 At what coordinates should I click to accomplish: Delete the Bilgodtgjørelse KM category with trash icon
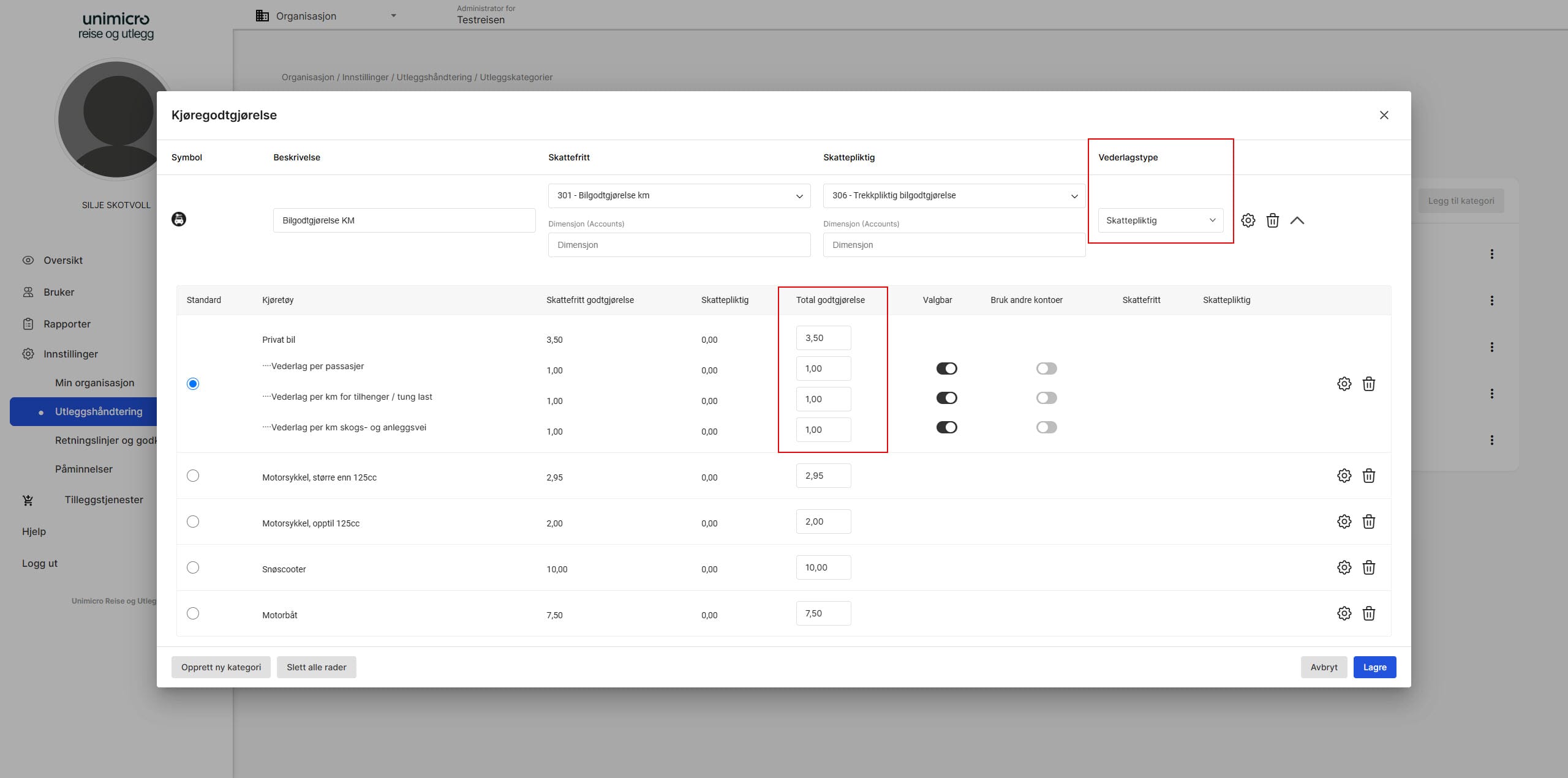coord(1272,220)
